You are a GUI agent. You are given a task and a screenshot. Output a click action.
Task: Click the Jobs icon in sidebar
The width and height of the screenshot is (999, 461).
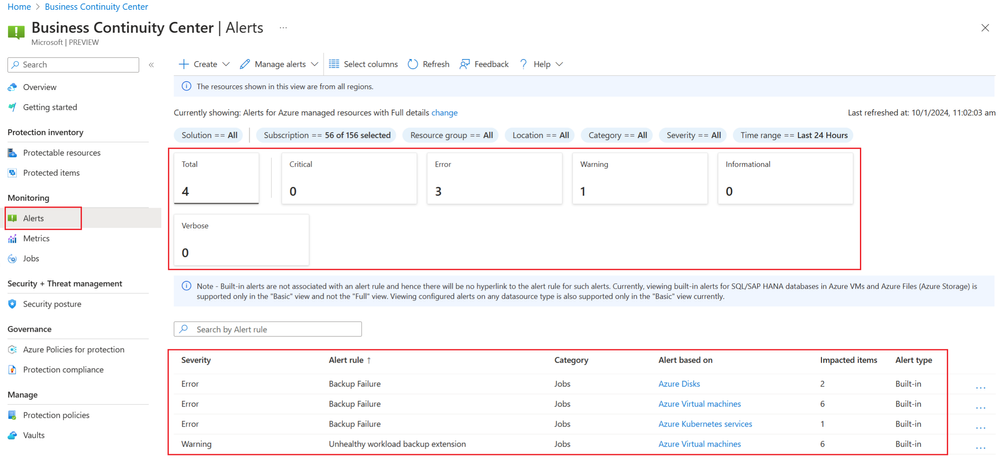12,259
